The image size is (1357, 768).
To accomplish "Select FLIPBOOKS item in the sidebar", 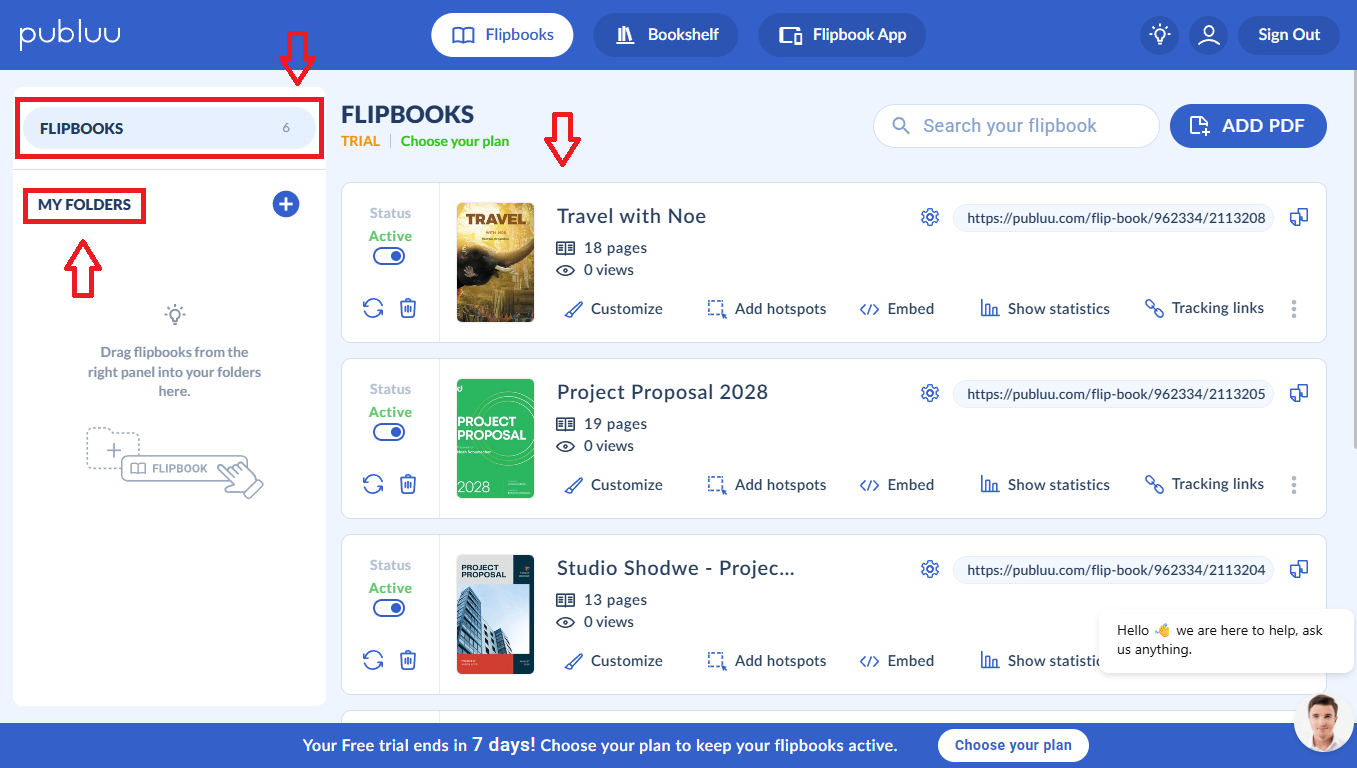I will [x=168, y=128].
